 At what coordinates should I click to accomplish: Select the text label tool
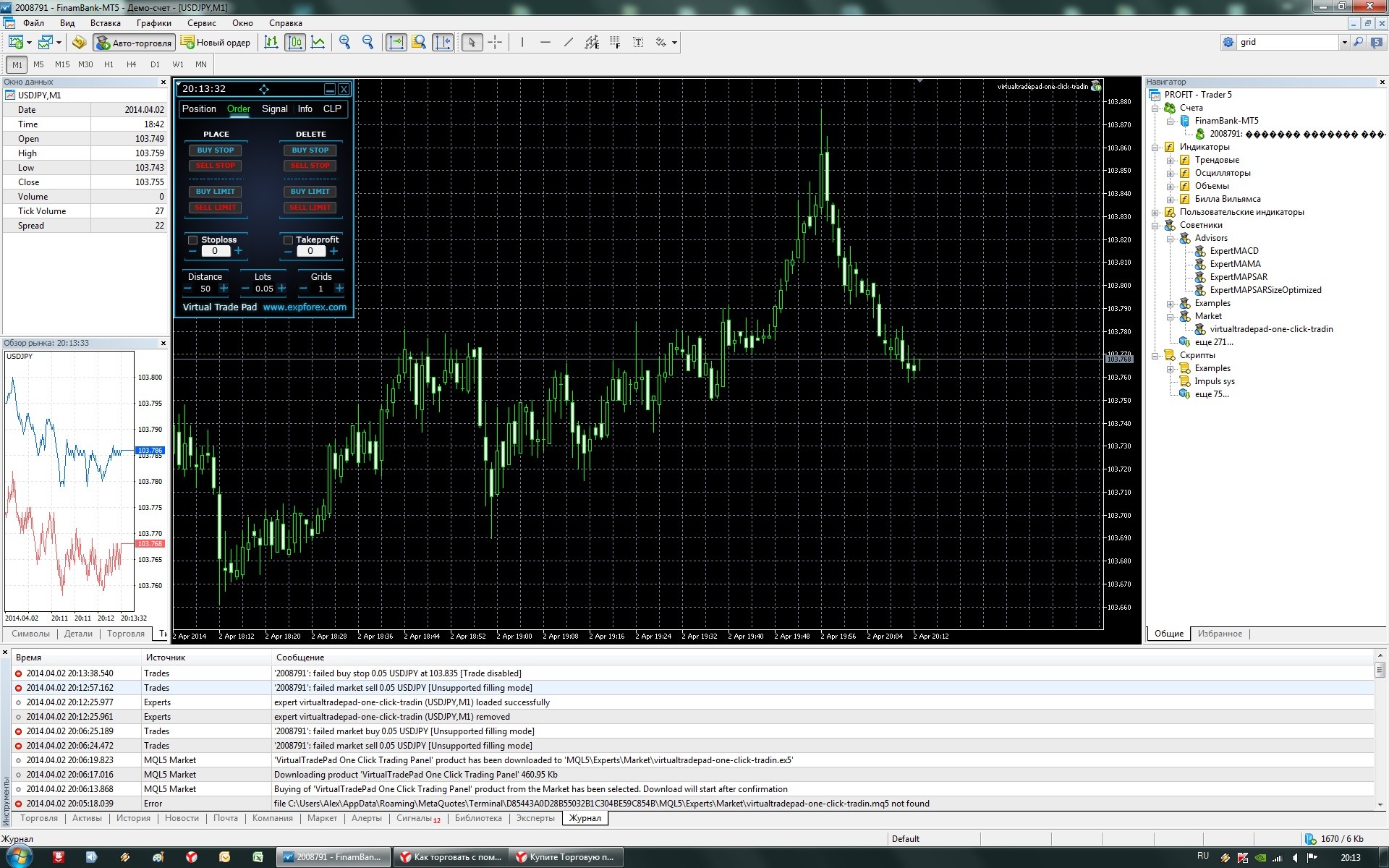tap(638, 42)
